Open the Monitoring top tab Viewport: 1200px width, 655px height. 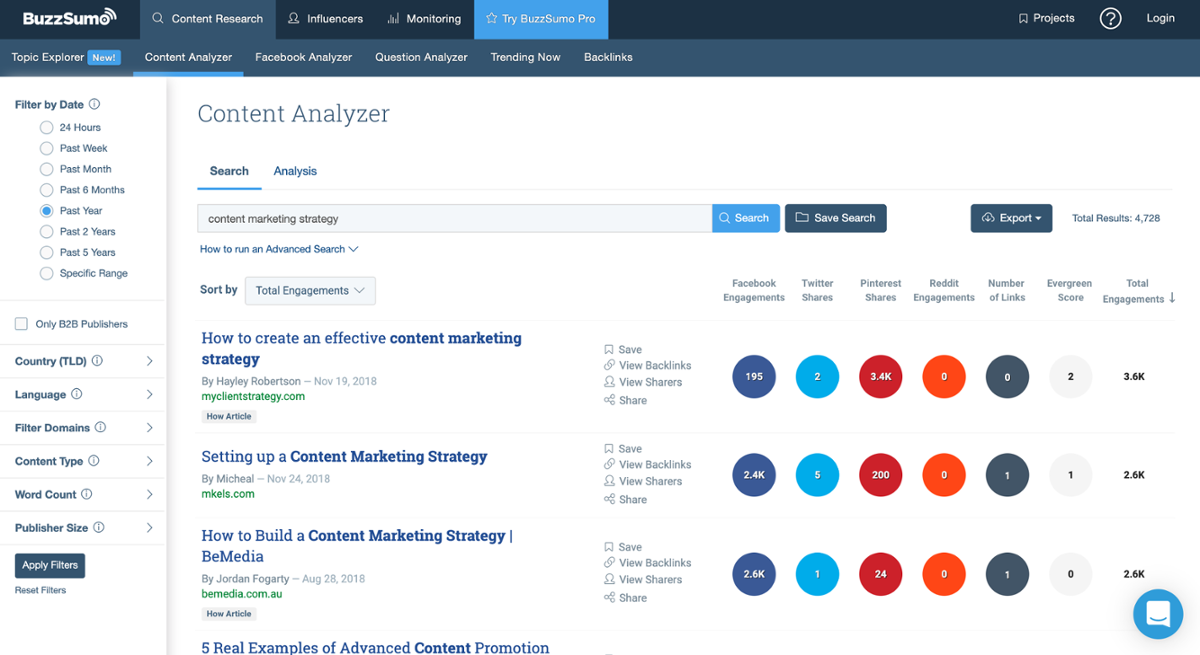pos(424,19)
